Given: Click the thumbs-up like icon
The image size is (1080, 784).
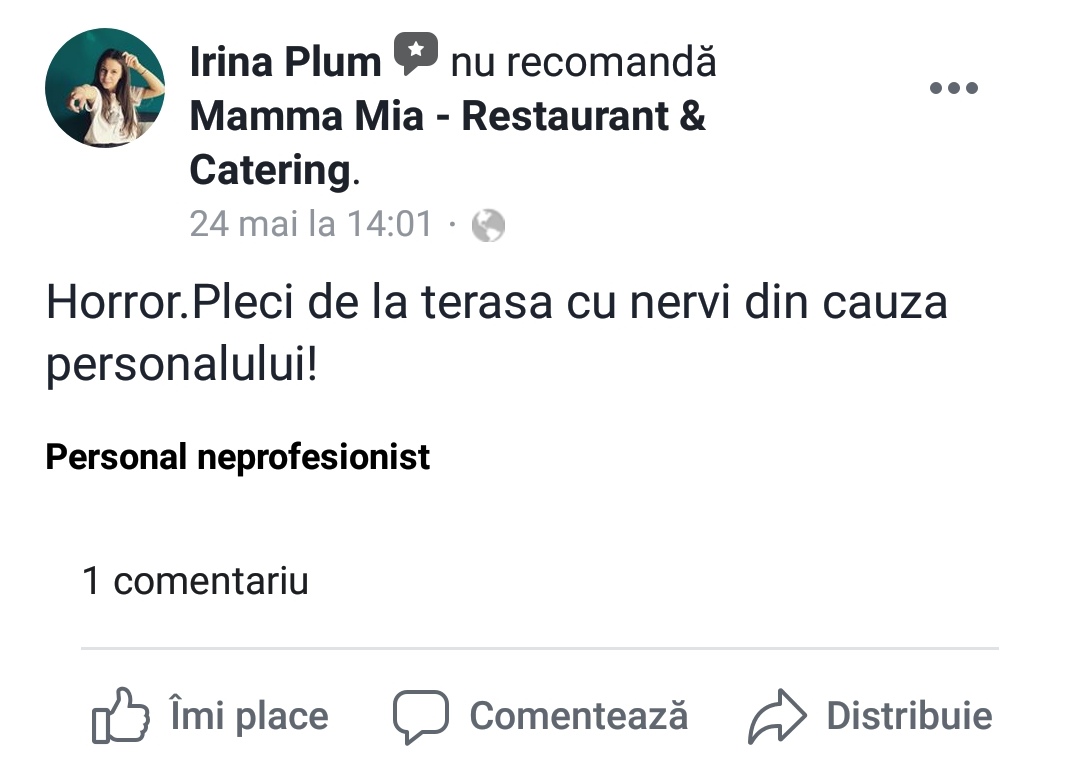Looking at the screenshot, I should (x=121, y=716).
